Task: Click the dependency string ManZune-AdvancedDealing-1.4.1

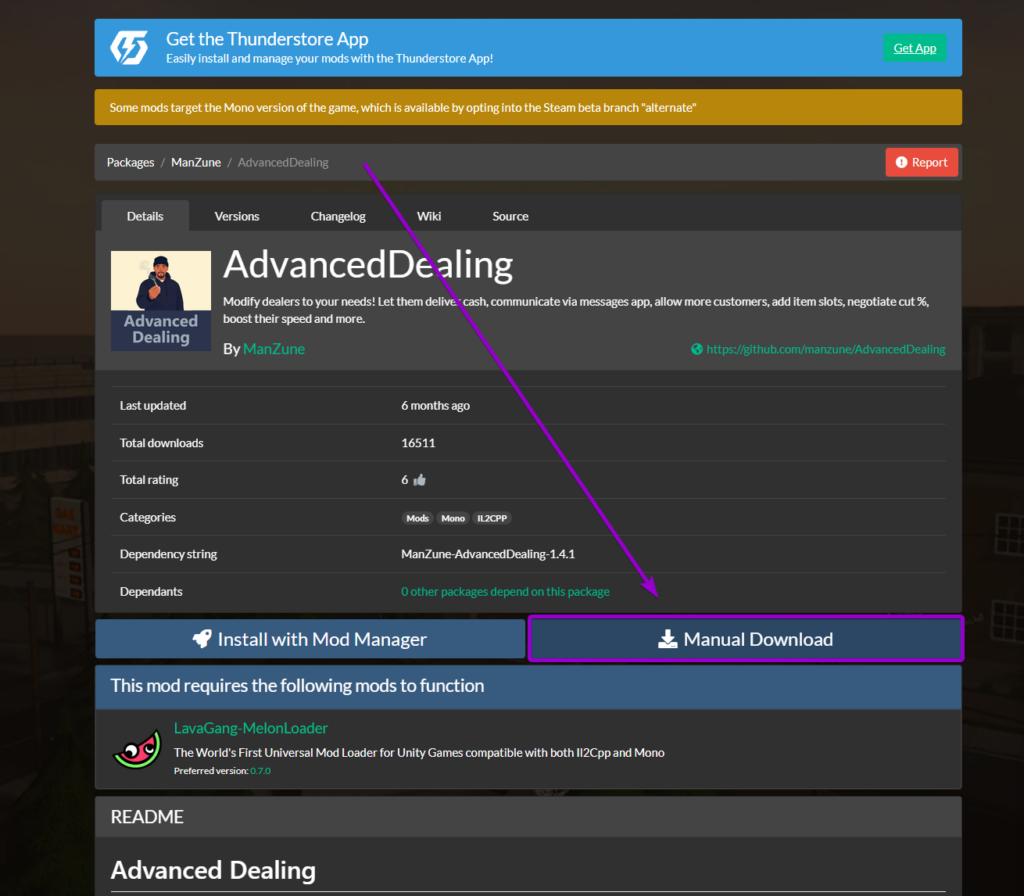Action: point(488,554)
